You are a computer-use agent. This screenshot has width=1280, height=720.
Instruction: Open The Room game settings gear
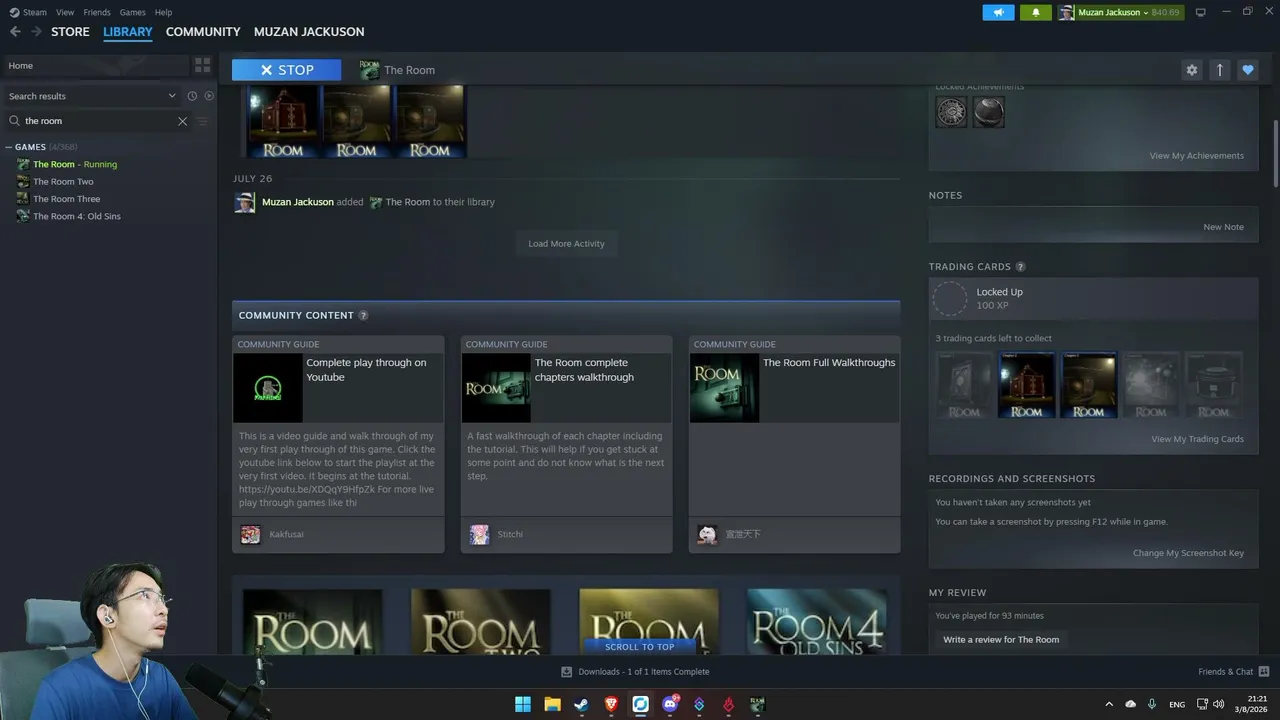pyautogui.click(x=1191, y=70)
